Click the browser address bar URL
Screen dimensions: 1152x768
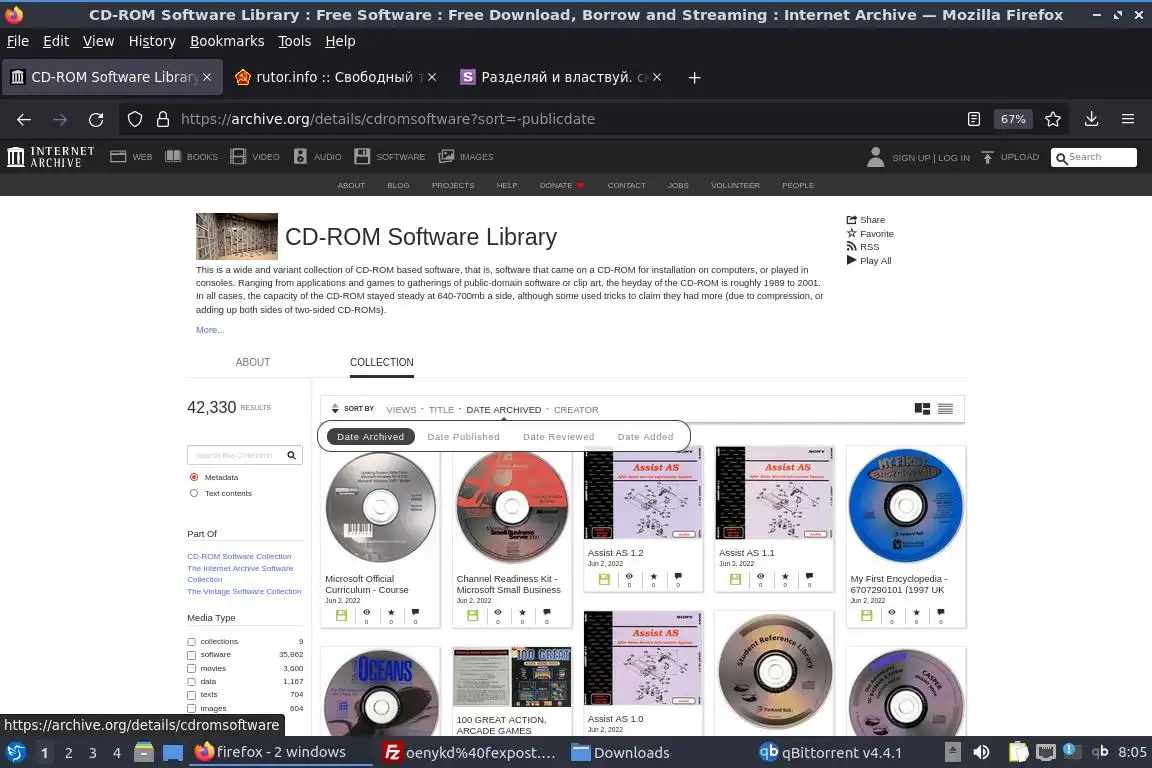(388, 119)
